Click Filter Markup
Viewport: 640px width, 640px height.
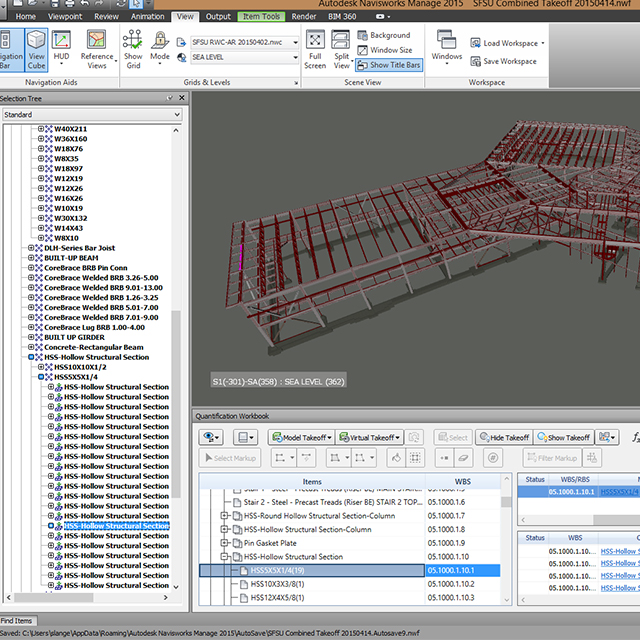552,458
